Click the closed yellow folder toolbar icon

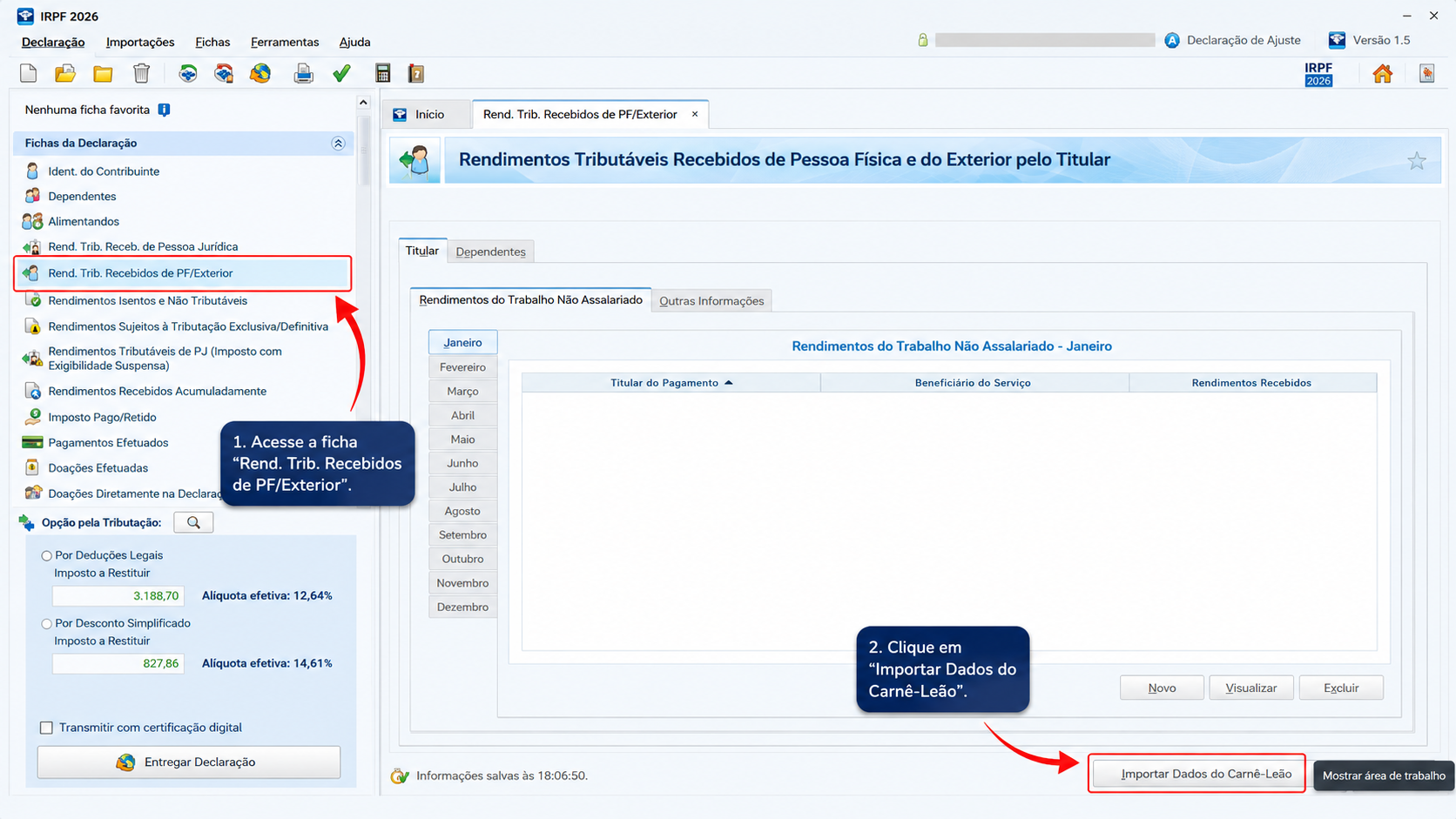pos(103,73)
